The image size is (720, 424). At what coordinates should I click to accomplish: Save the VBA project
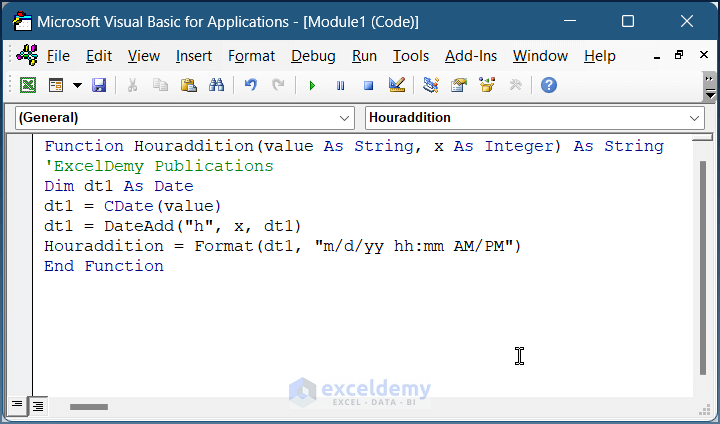click(99, 86)
